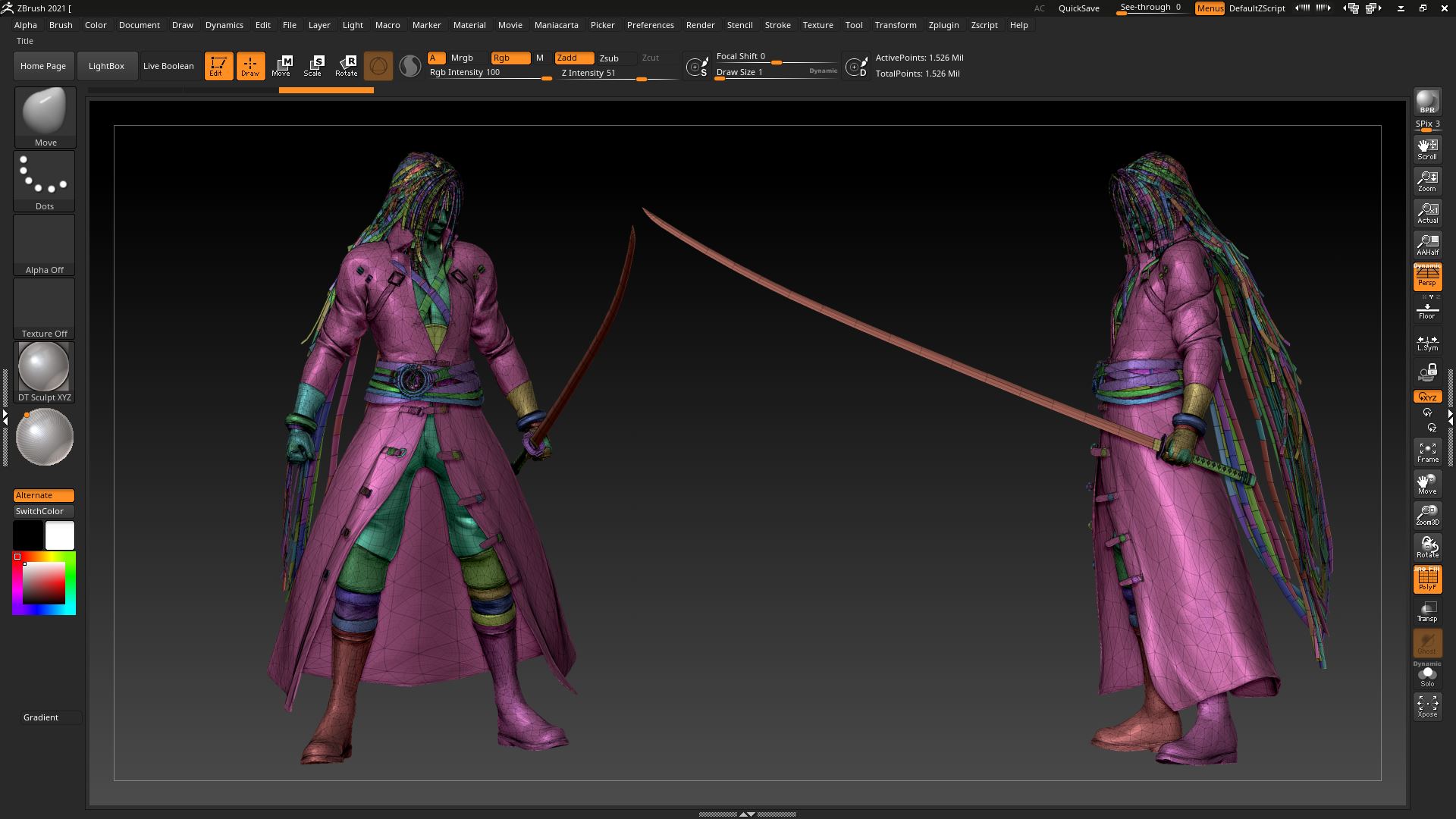Open the Dots stroke picker
The width and height of the screenshot is (1456, 819).
(44, 180)
